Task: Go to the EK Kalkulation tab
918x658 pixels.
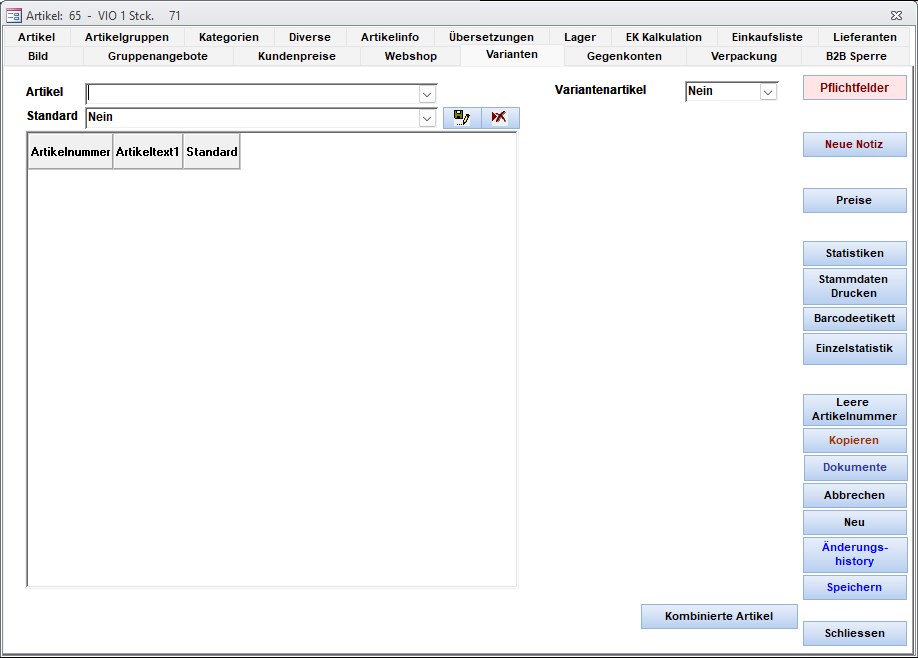Action: tap(663, 37)
